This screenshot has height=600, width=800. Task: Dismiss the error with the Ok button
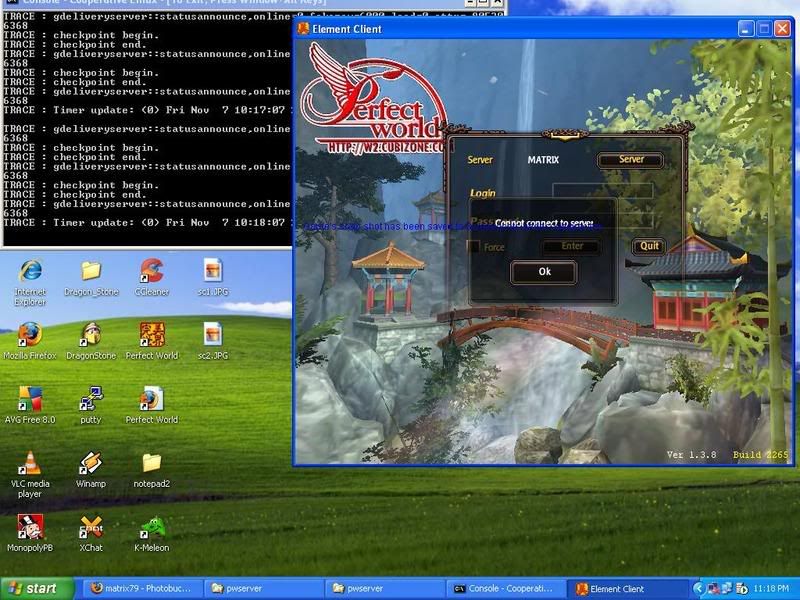point(543,272)
